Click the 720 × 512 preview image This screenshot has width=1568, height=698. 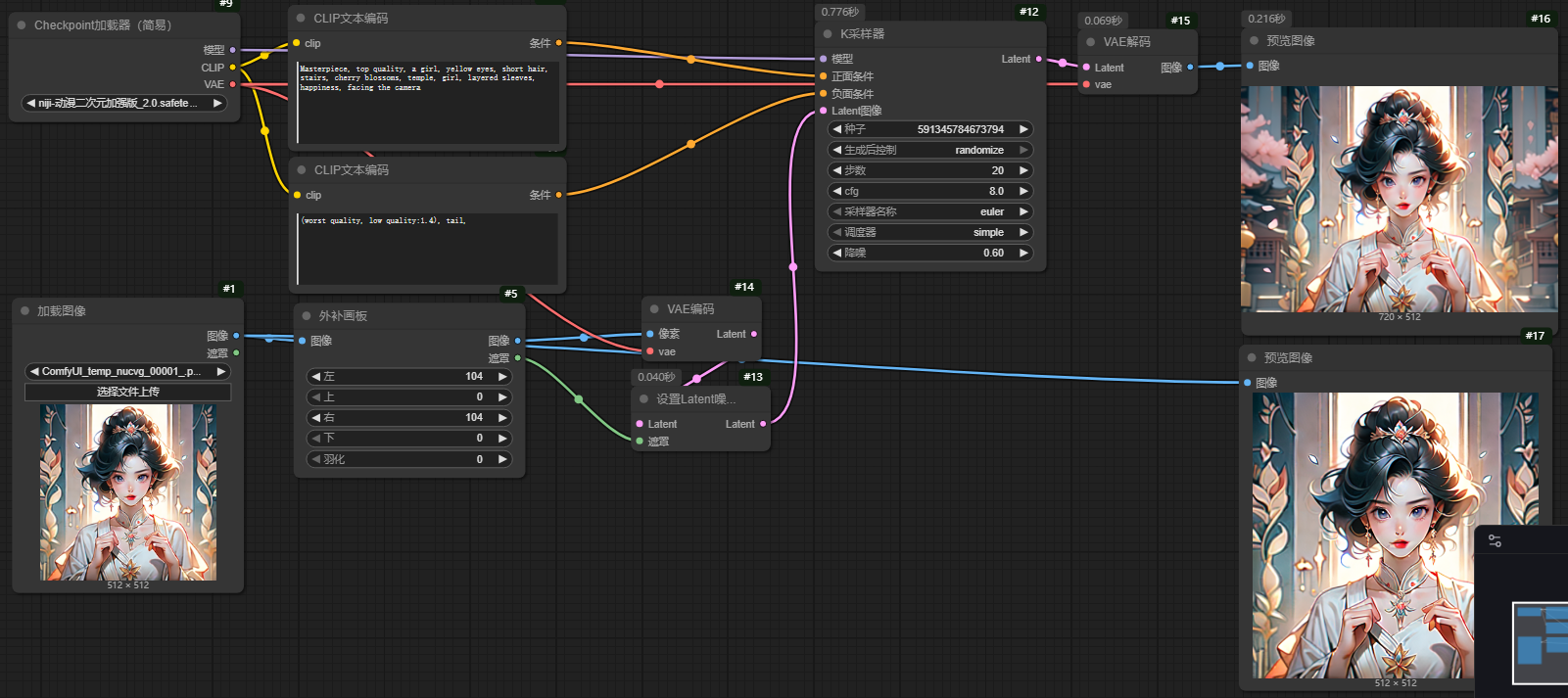[x=1398, y=199]
